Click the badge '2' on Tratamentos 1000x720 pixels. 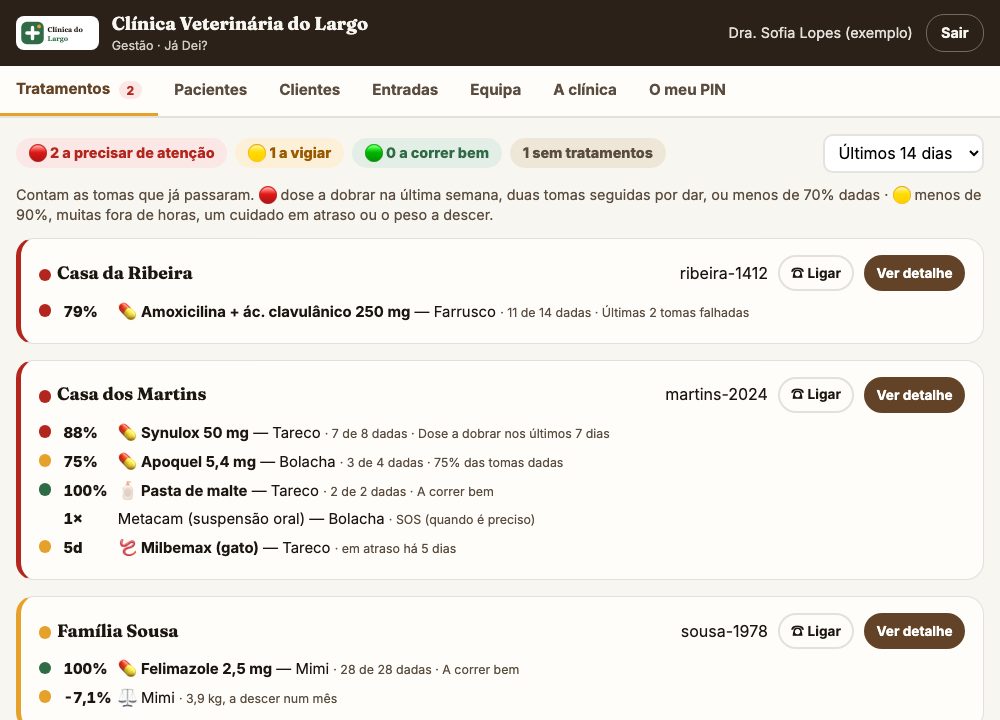(x=130, y=91)
